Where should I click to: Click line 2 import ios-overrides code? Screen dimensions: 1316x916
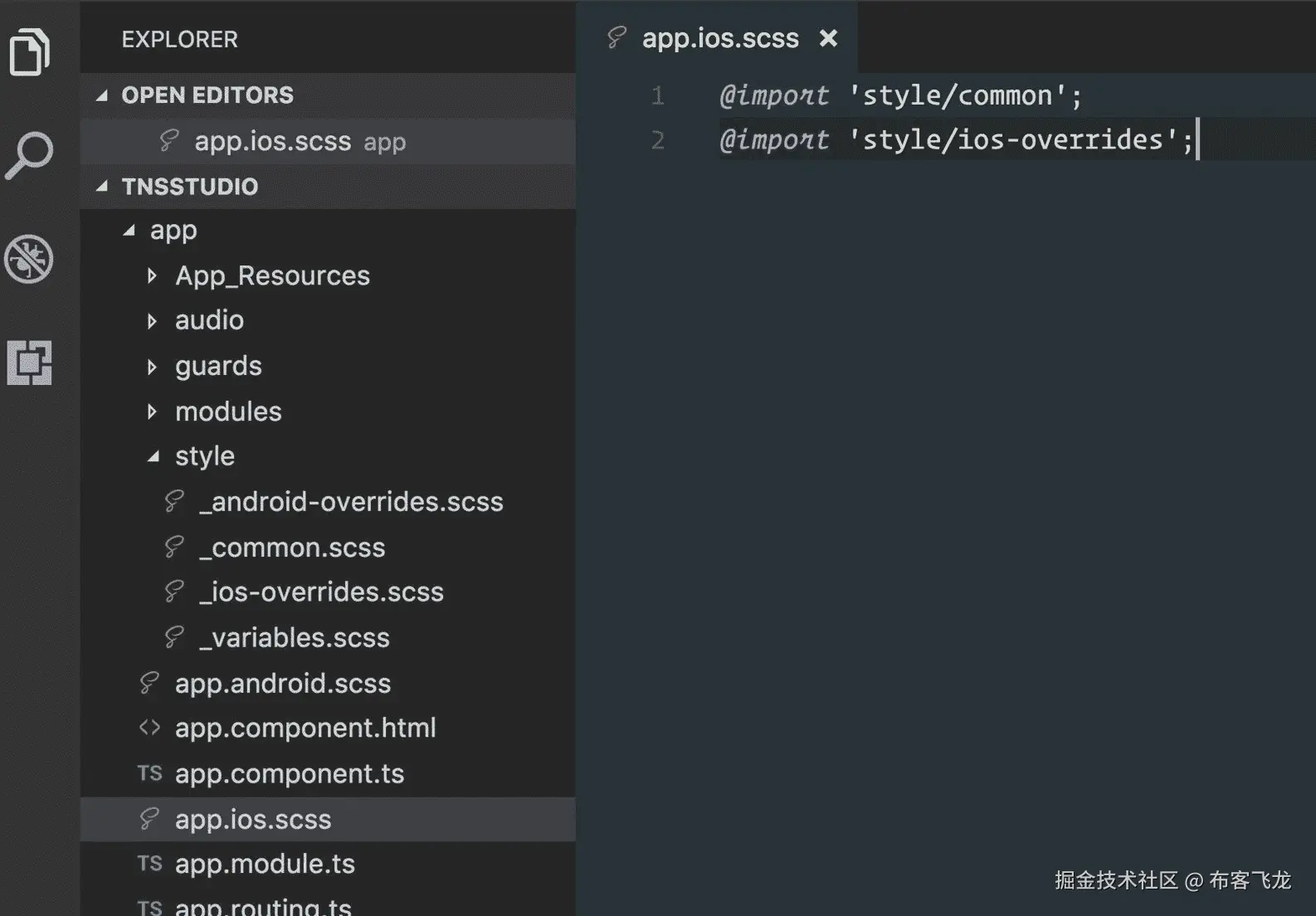coord(956,140)
